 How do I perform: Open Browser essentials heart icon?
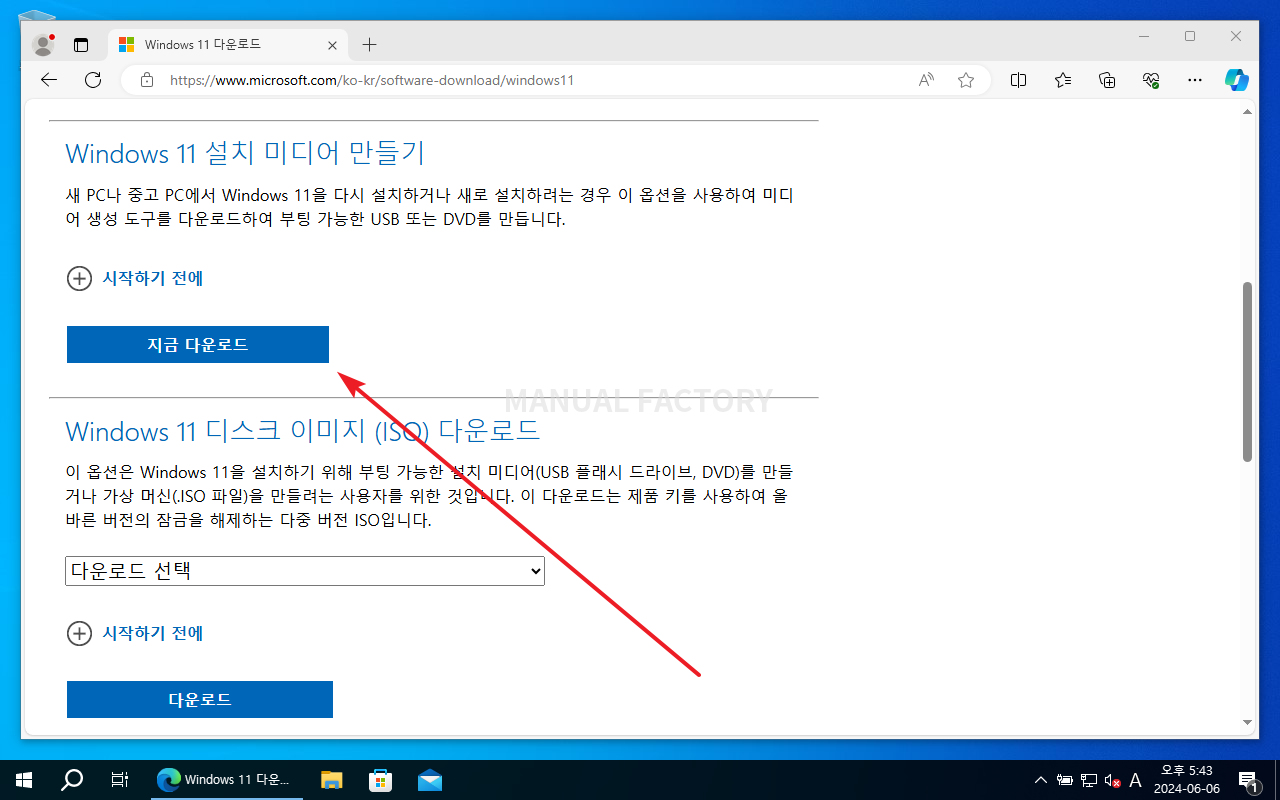click(x=1151, y=80)
